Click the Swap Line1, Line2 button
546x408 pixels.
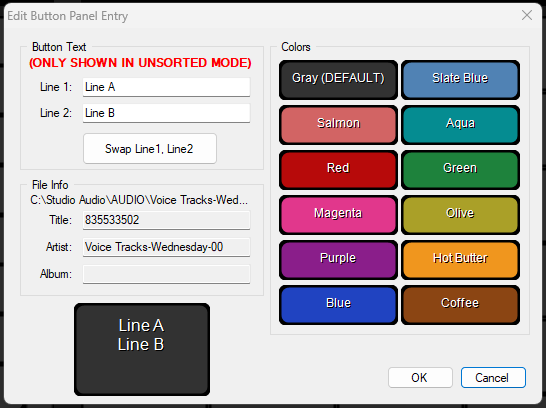point(150,149)
